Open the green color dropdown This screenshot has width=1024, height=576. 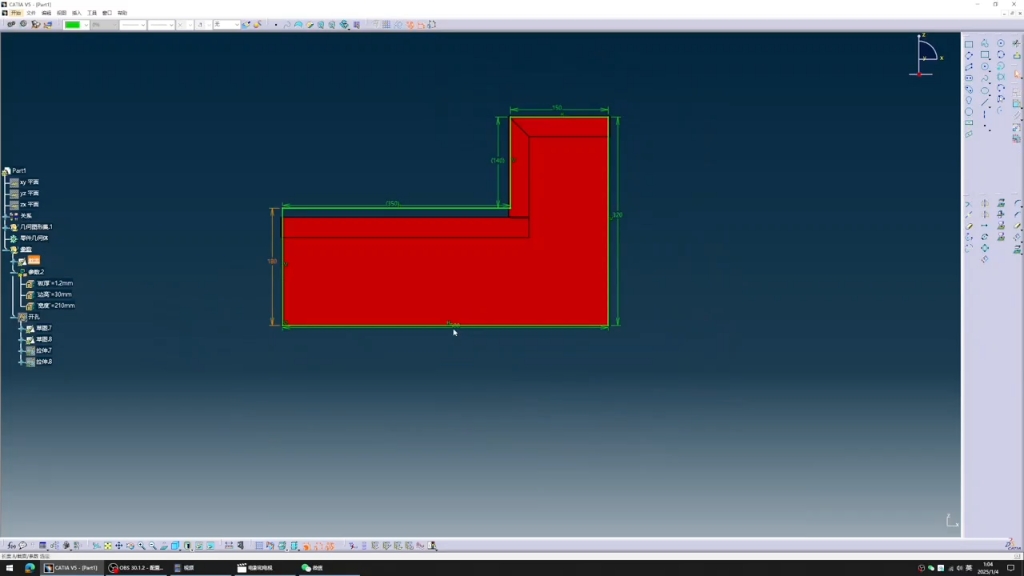[x=86, y=25]
